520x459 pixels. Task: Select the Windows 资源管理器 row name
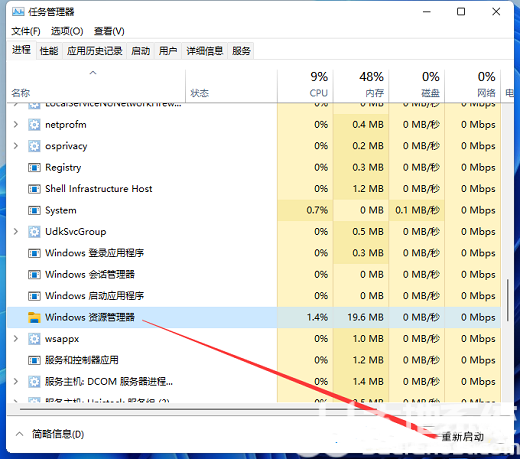(90, 317)
